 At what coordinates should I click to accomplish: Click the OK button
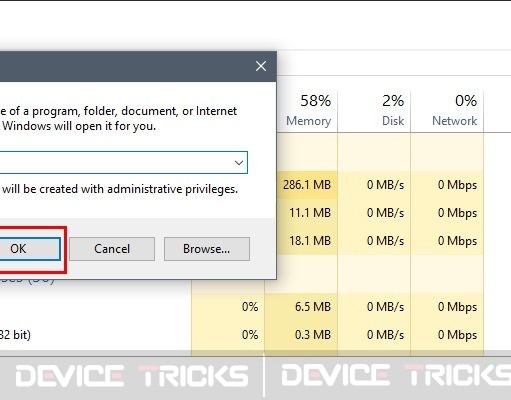[29, 249]
